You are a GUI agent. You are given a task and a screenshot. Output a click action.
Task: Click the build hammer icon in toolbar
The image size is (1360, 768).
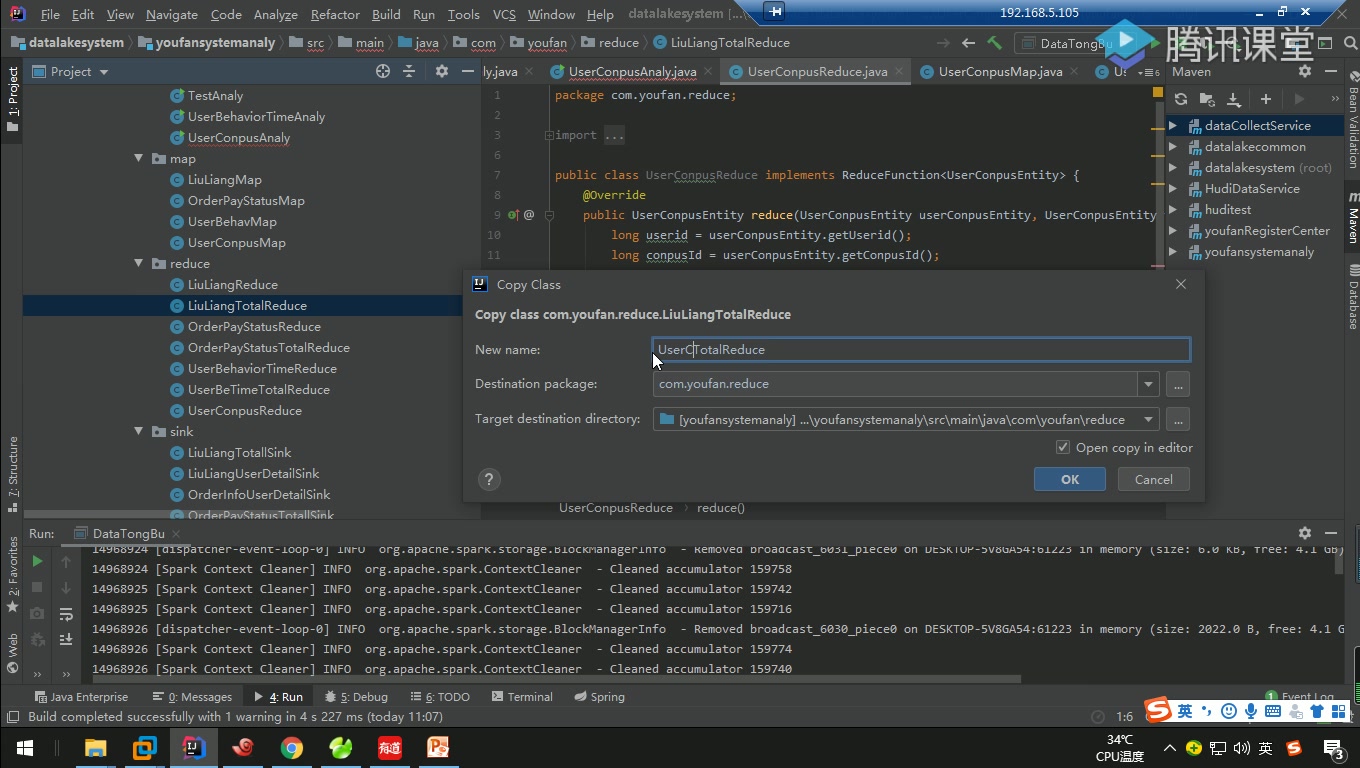click(x=994, y=43)
